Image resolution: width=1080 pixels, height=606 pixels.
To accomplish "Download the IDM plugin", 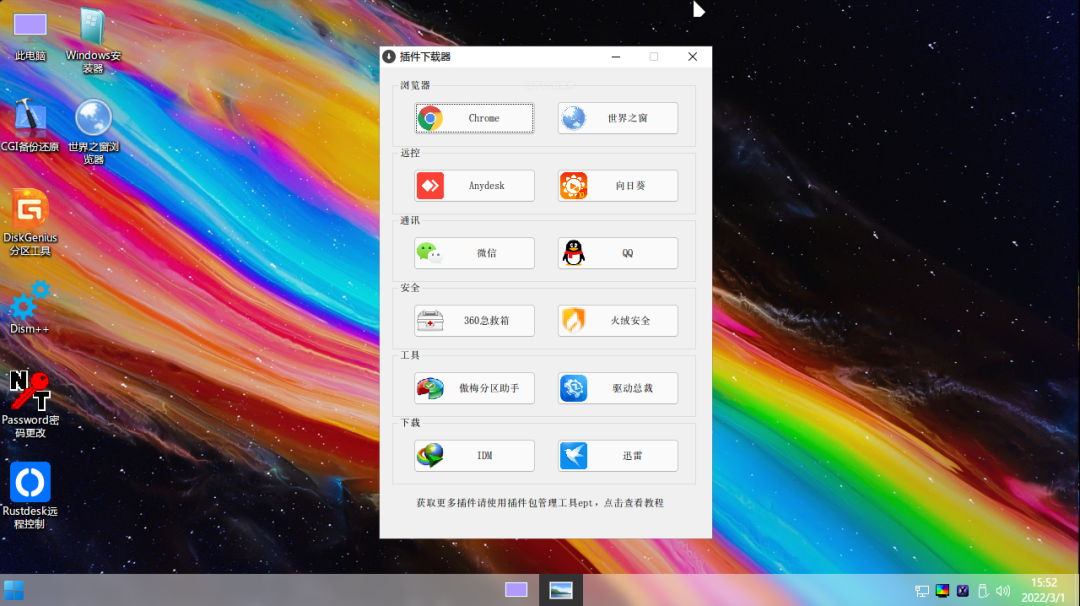I will 474,456.
